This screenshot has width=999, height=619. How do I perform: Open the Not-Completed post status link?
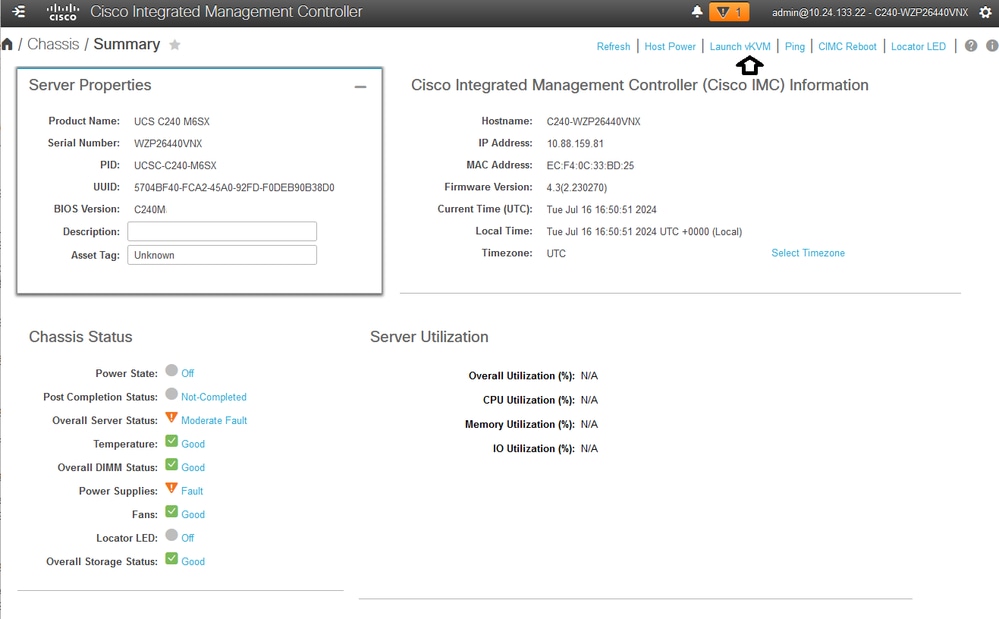[x=213, y=397]
